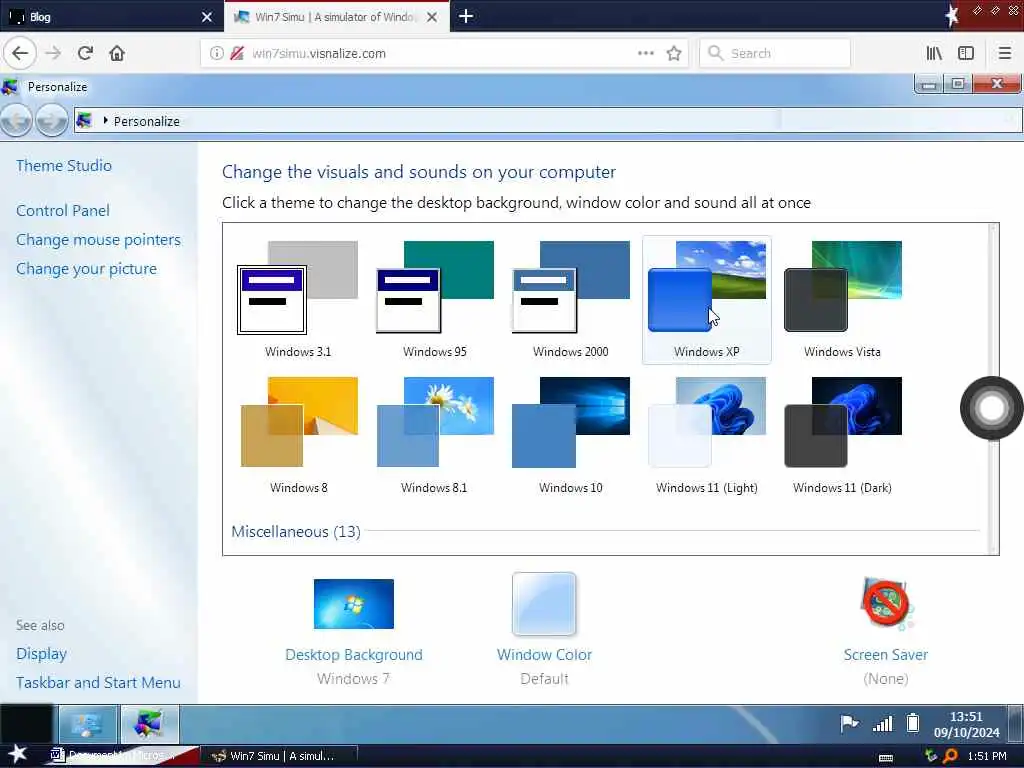Click the crossed-out tracking protection icon
Viewport: 1024px width, 768px height.
(237, 54)
